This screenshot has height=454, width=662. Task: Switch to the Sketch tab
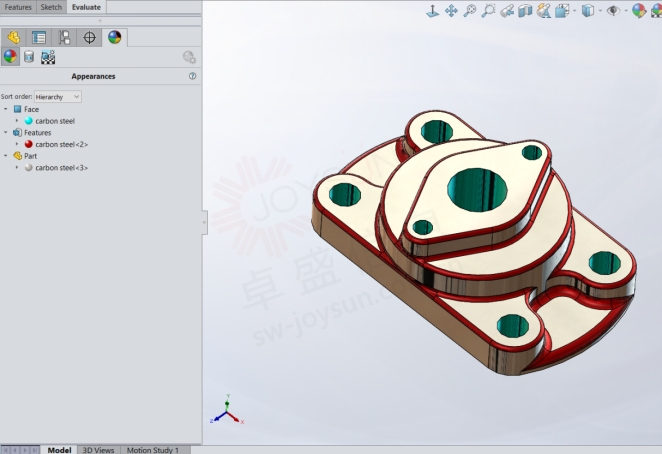point(51,7)
